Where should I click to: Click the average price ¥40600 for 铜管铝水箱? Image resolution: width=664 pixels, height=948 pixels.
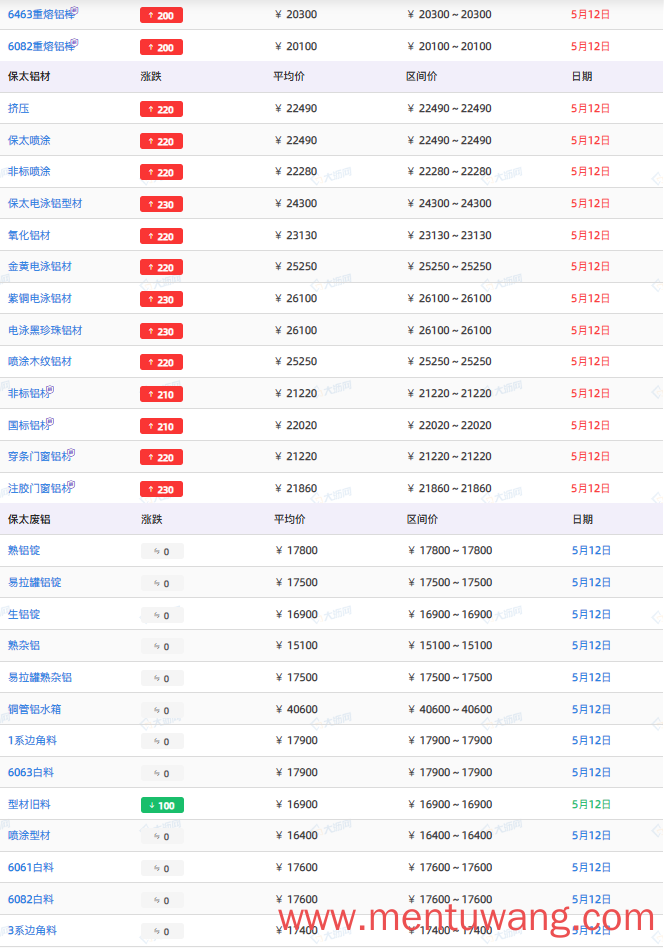tap(296, 710)
